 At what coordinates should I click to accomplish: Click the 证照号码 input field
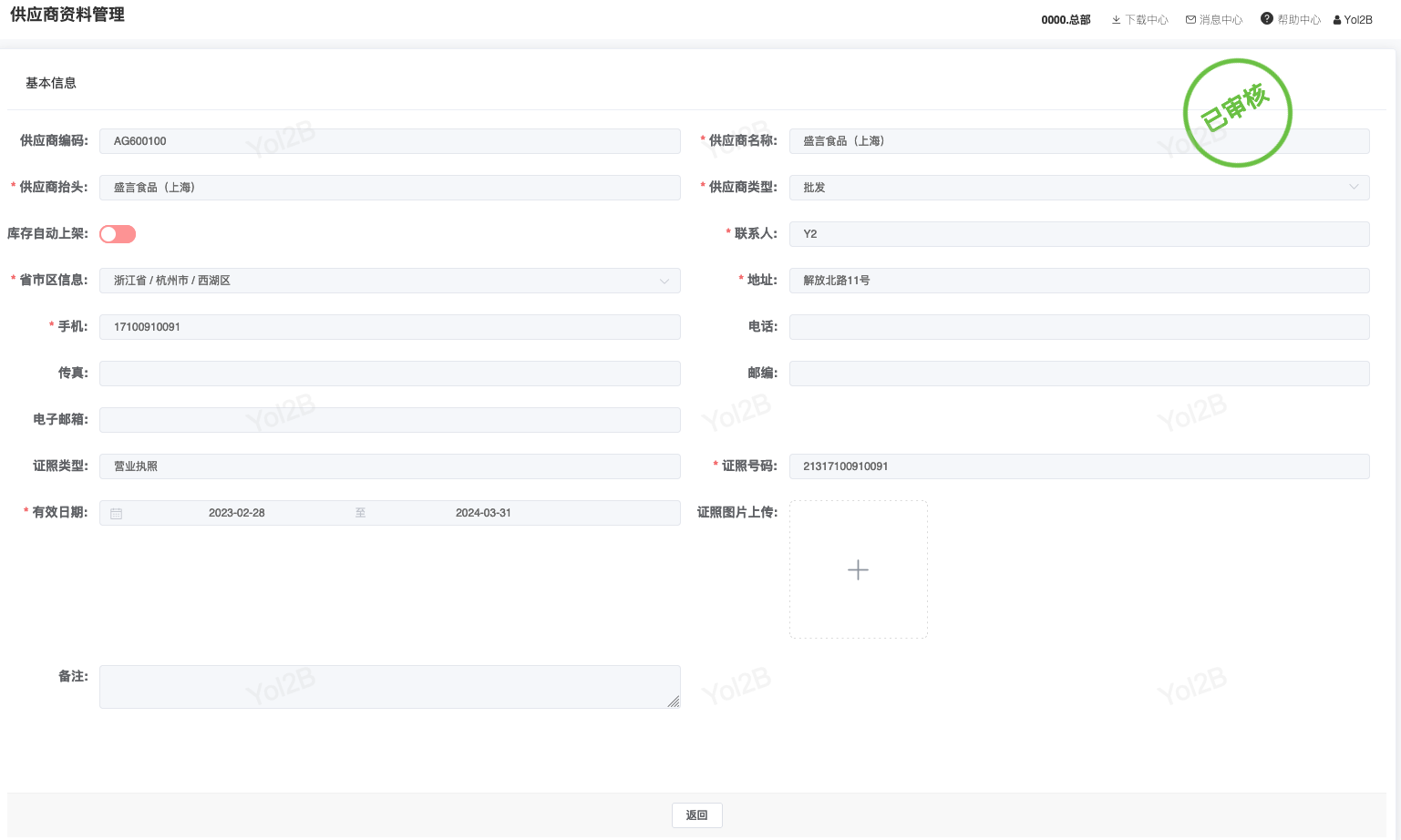coord(1079,466)
